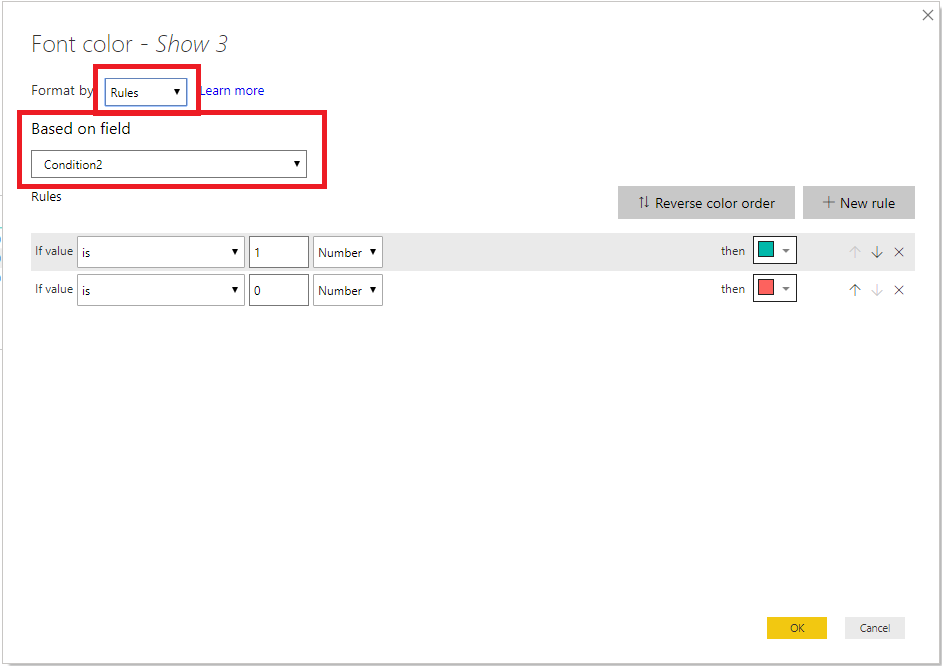
Task: Delete the second rule with X icon
Action: [x=899, y=290]
